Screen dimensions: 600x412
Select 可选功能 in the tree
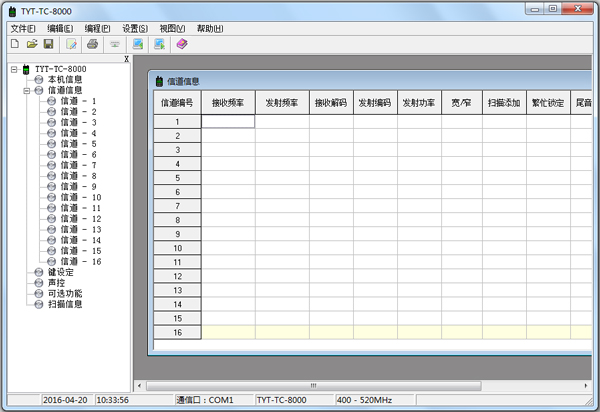(x=65, y=294)
